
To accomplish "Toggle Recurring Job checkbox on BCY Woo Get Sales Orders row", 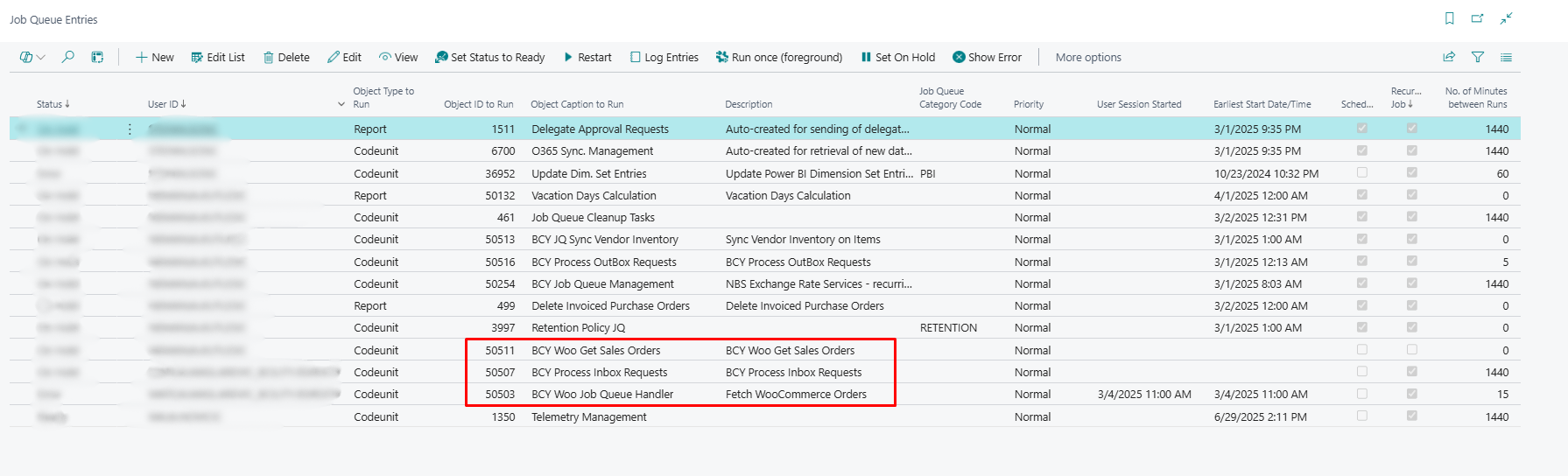I will point(1411,349).
